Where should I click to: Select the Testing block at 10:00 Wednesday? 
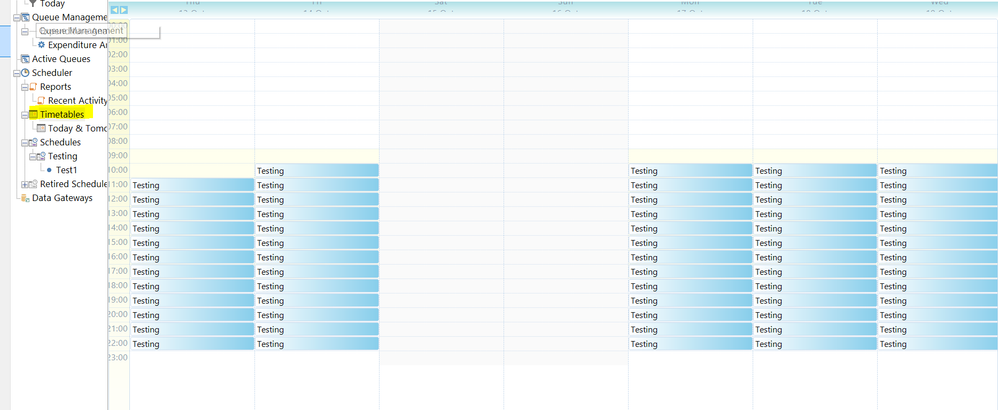[x=938, y=171]
